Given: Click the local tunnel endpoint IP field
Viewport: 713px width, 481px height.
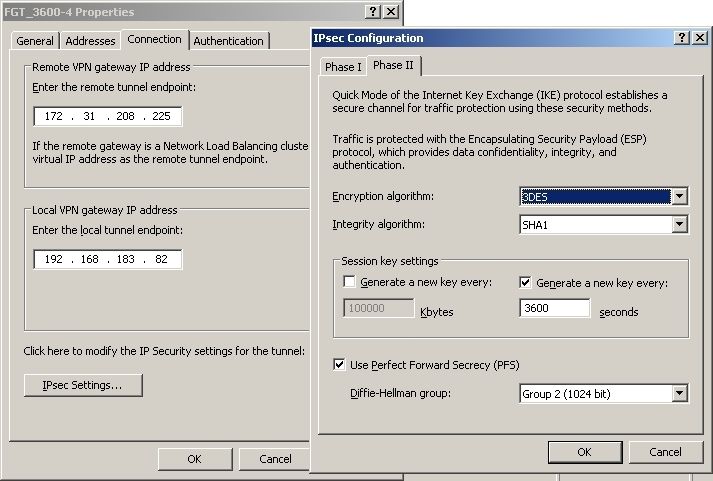Looking at the screenshot, I should coord(108,259).
